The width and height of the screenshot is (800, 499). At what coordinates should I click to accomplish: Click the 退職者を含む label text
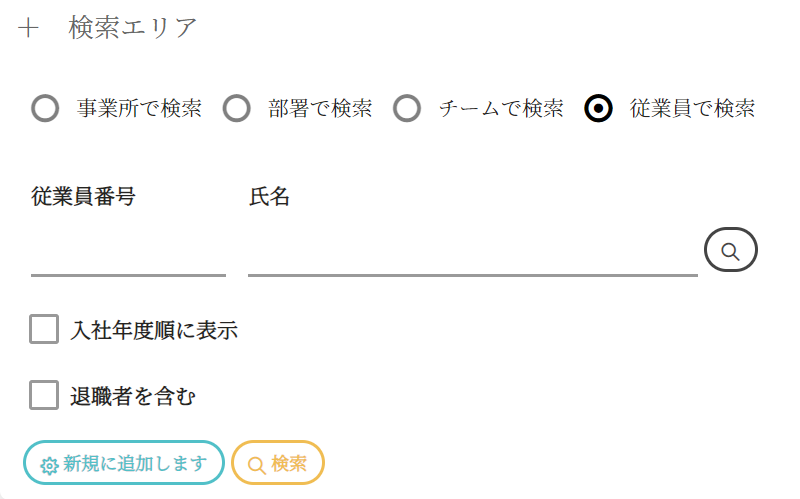click(133, 396)
